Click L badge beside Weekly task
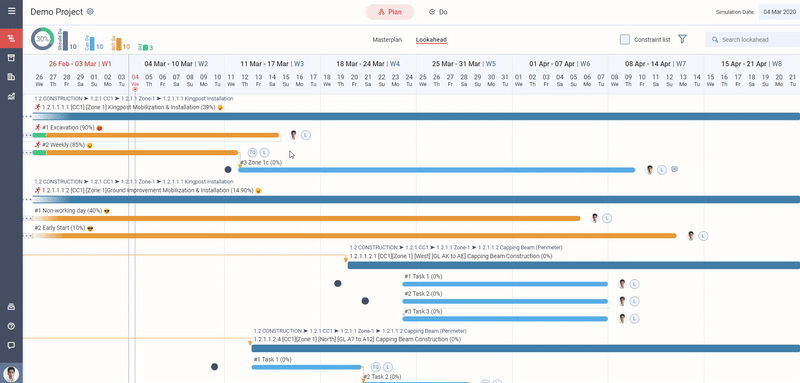Image resolution: width=800 pixels, height=383 pixels. (x=264, y=152)
